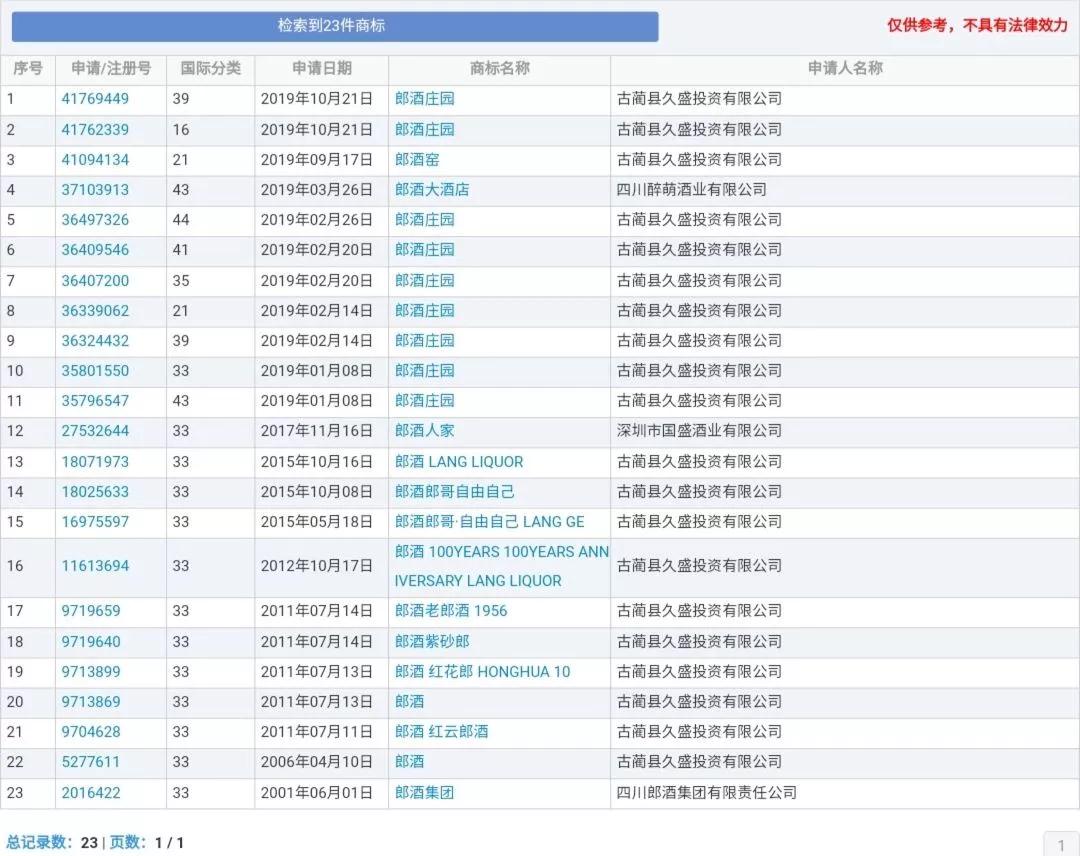Open application number 41762339
Screen dimensions: 1080x856
[95, 129]
